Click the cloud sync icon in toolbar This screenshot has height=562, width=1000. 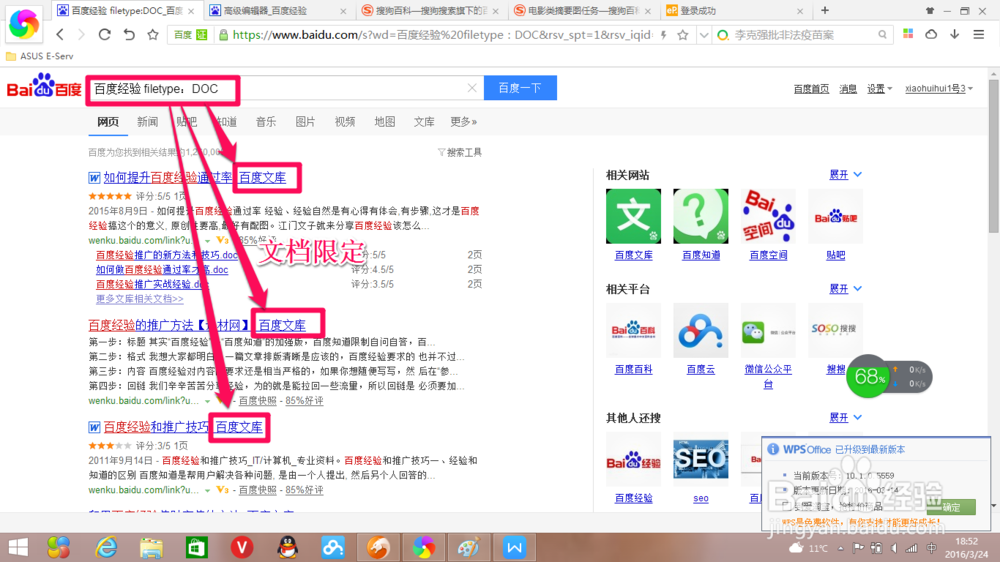point(931,34)
